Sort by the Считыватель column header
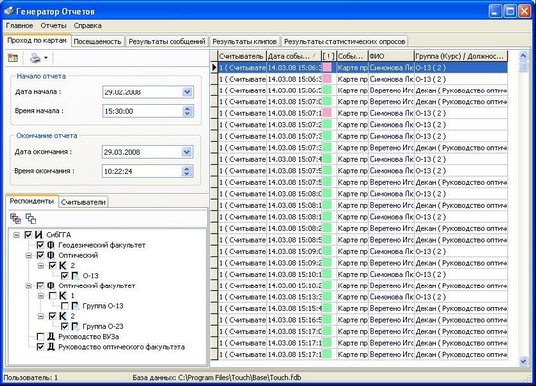Viewport: 536px width, 386px height. point(242,56)
